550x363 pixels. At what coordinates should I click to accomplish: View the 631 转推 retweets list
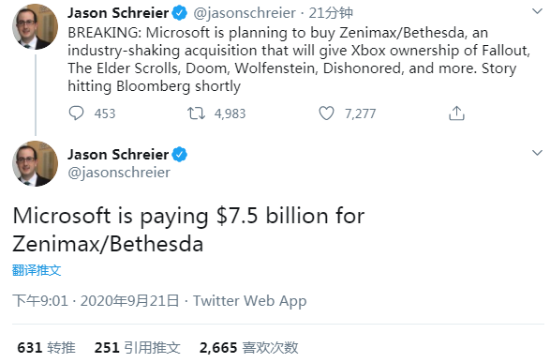(46, 348)
